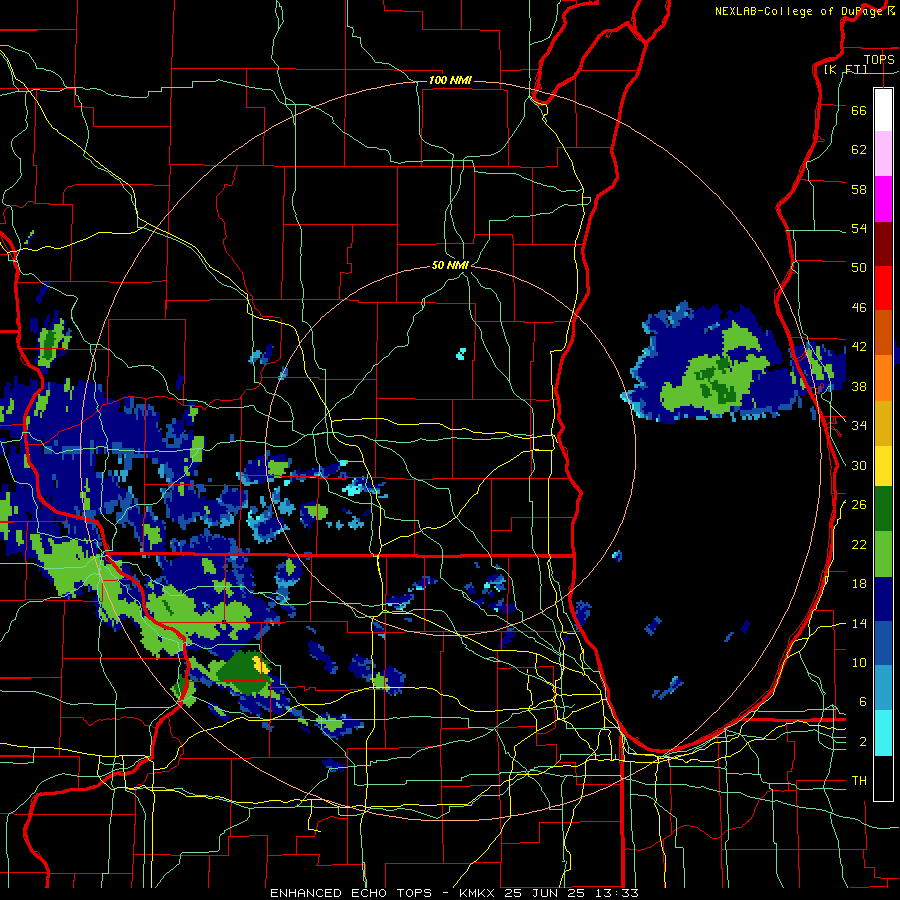Select the magenta legend color block
This screenshot has height=900, width=900.
(x=883, y=199)
